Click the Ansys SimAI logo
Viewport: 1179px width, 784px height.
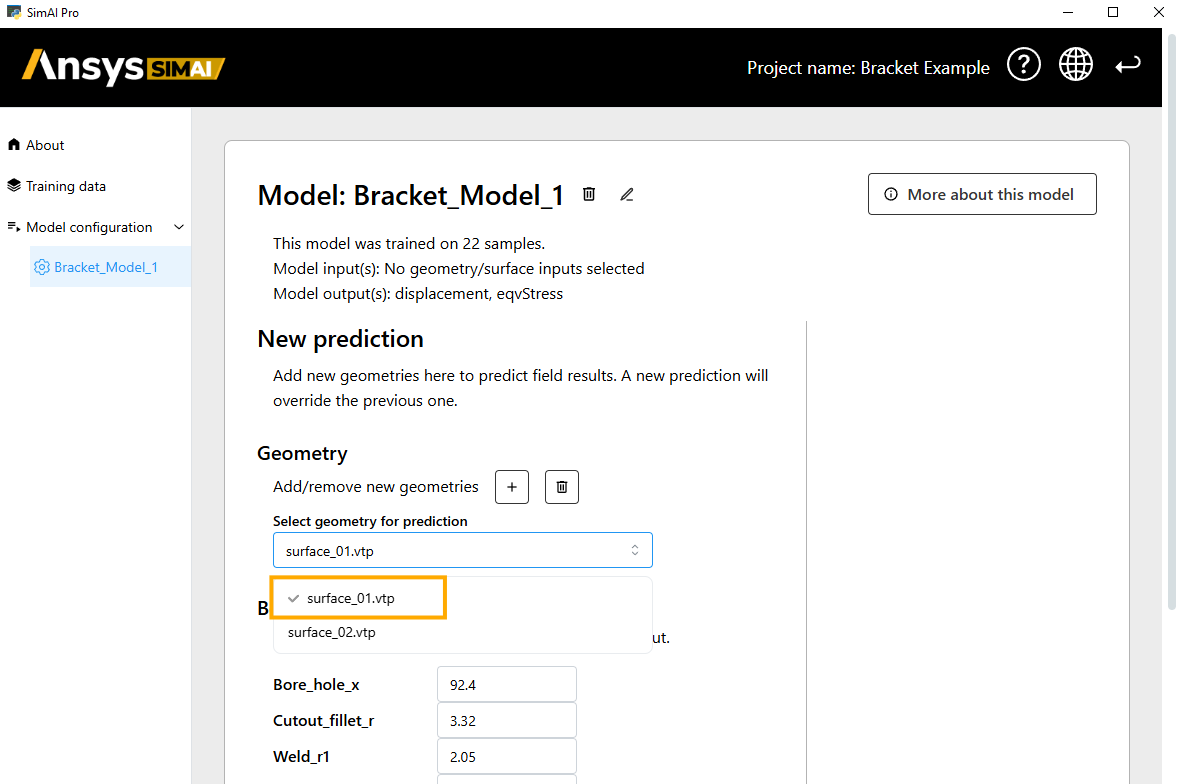click(124, 67)
